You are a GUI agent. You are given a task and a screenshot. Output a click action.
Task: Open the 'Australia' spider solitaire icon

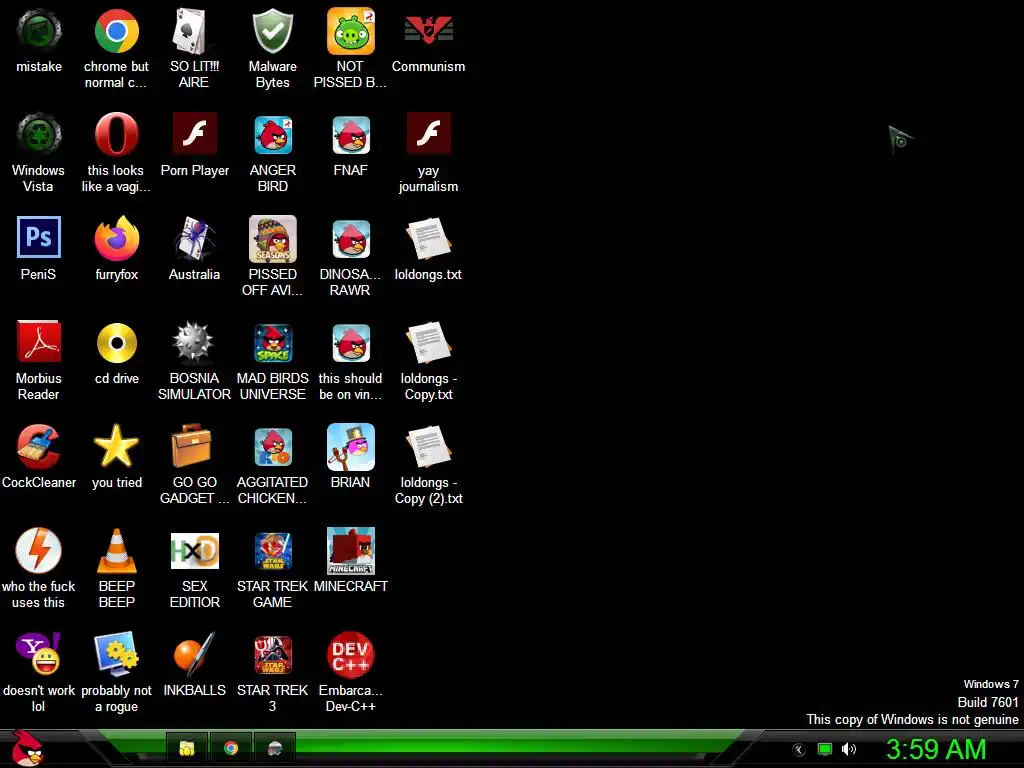(194, 239)
